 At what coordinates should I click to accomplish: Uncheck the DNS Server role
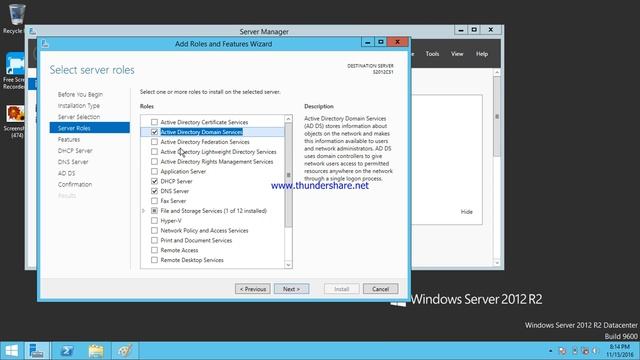(x=154, y=191)
